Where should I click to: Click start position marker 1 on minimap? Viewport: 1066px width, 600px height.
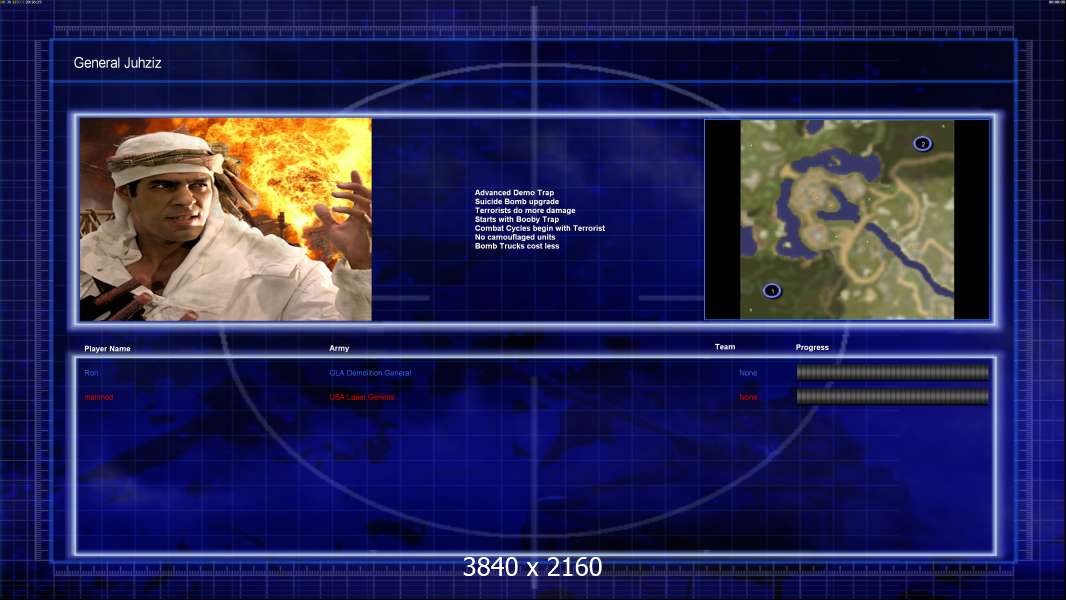tap(772, 291)
